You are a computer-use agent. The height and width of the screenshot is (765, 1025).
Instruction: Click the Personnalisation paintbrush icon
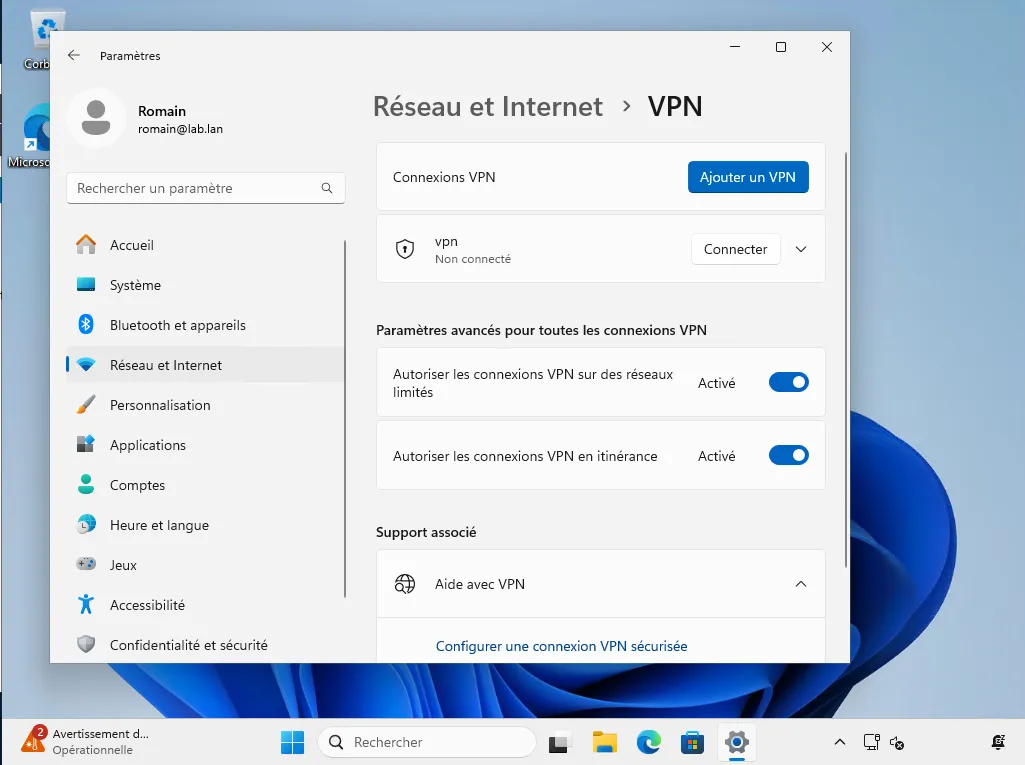tap(87, 405)
